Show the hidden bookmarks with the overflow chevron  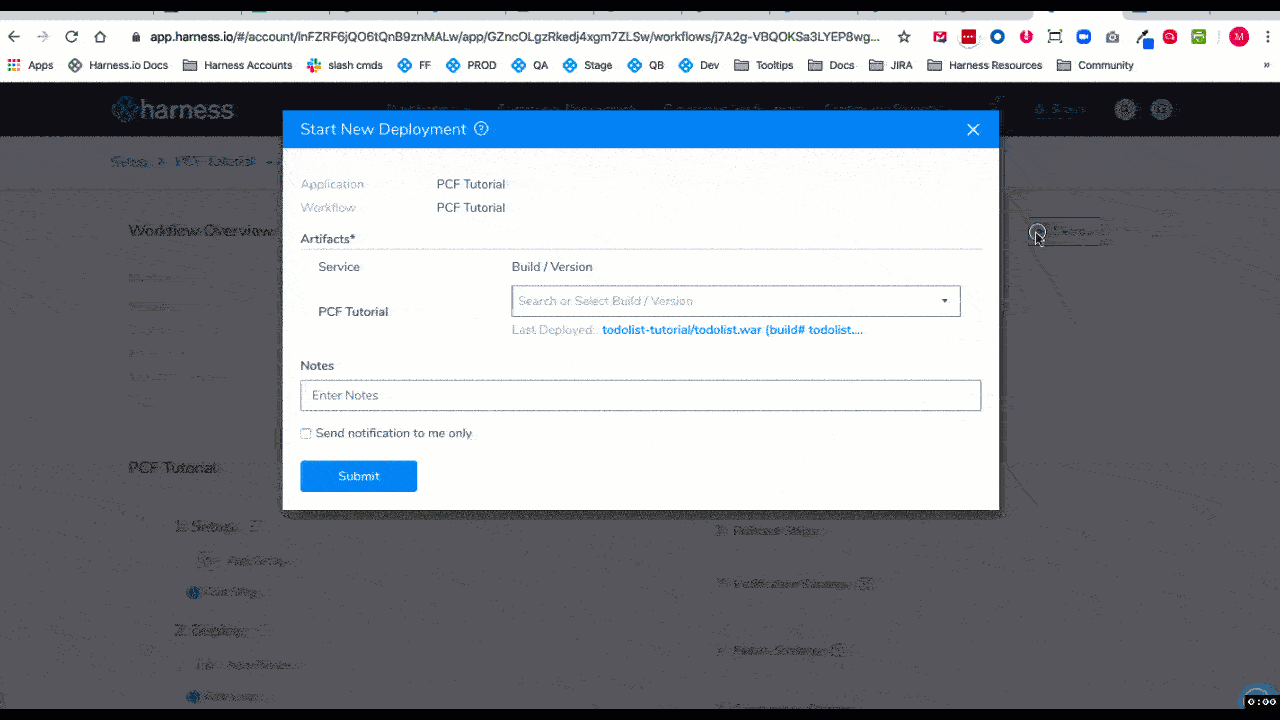1266,65
